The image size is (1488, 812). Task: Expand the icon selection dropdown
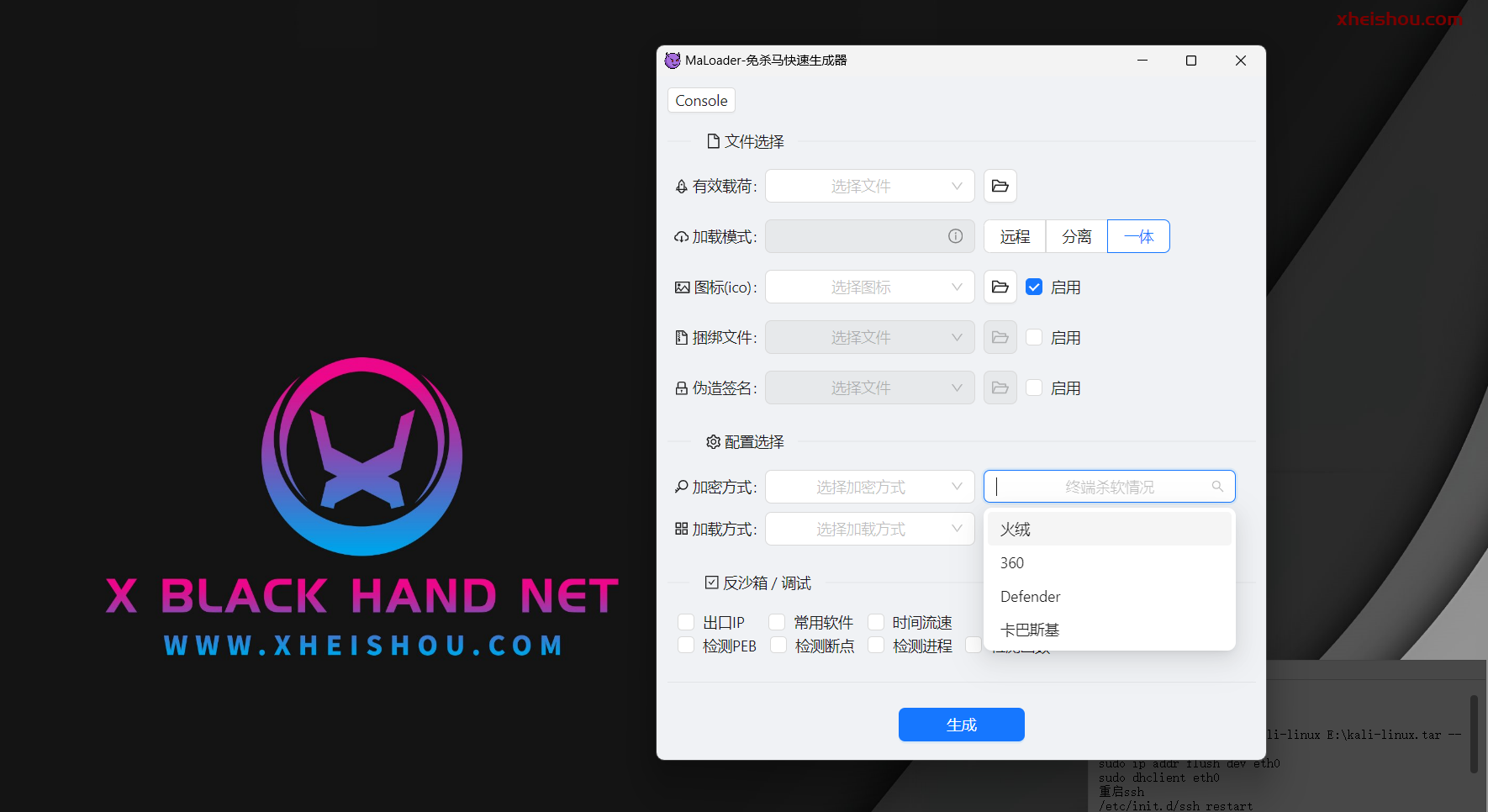point(869,287)
